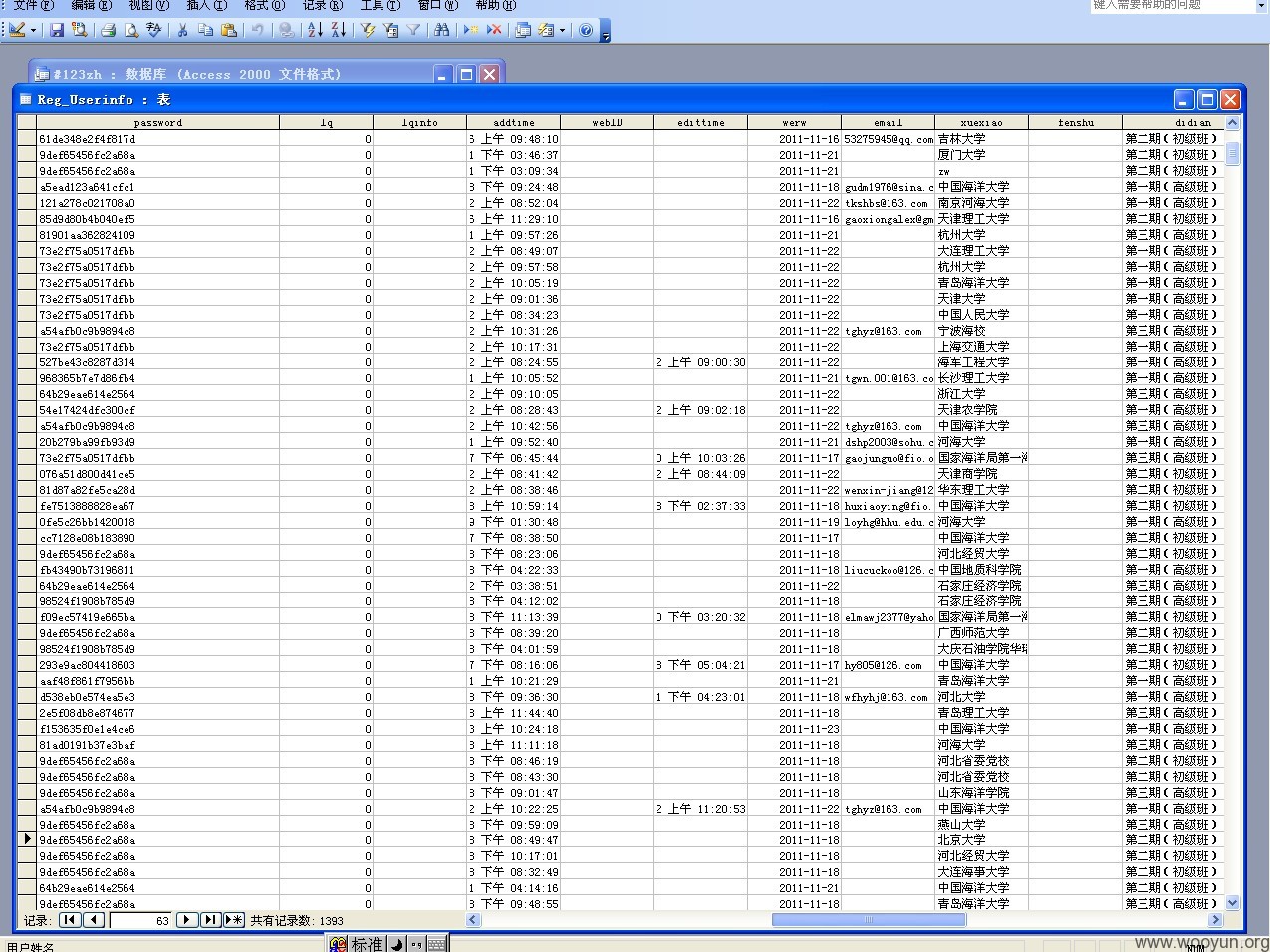Run the spelling check icon
The image size is (1270, 952).
[154, 30]
